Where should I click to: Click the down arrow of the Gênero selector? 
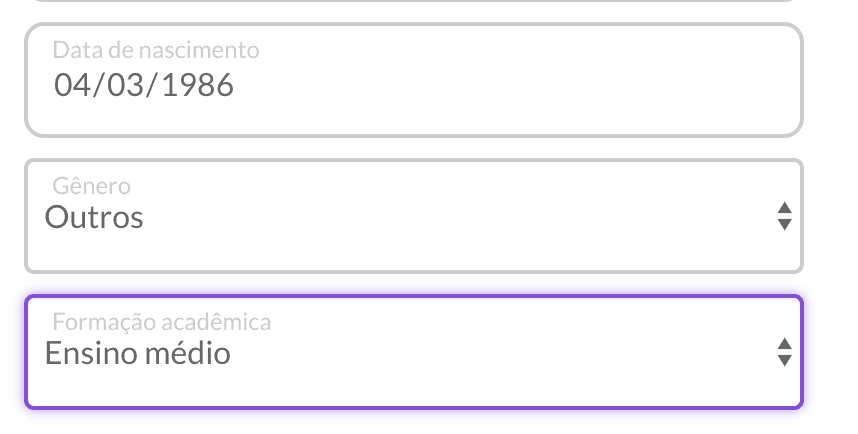pyautogui.click(x=785, y=225)
